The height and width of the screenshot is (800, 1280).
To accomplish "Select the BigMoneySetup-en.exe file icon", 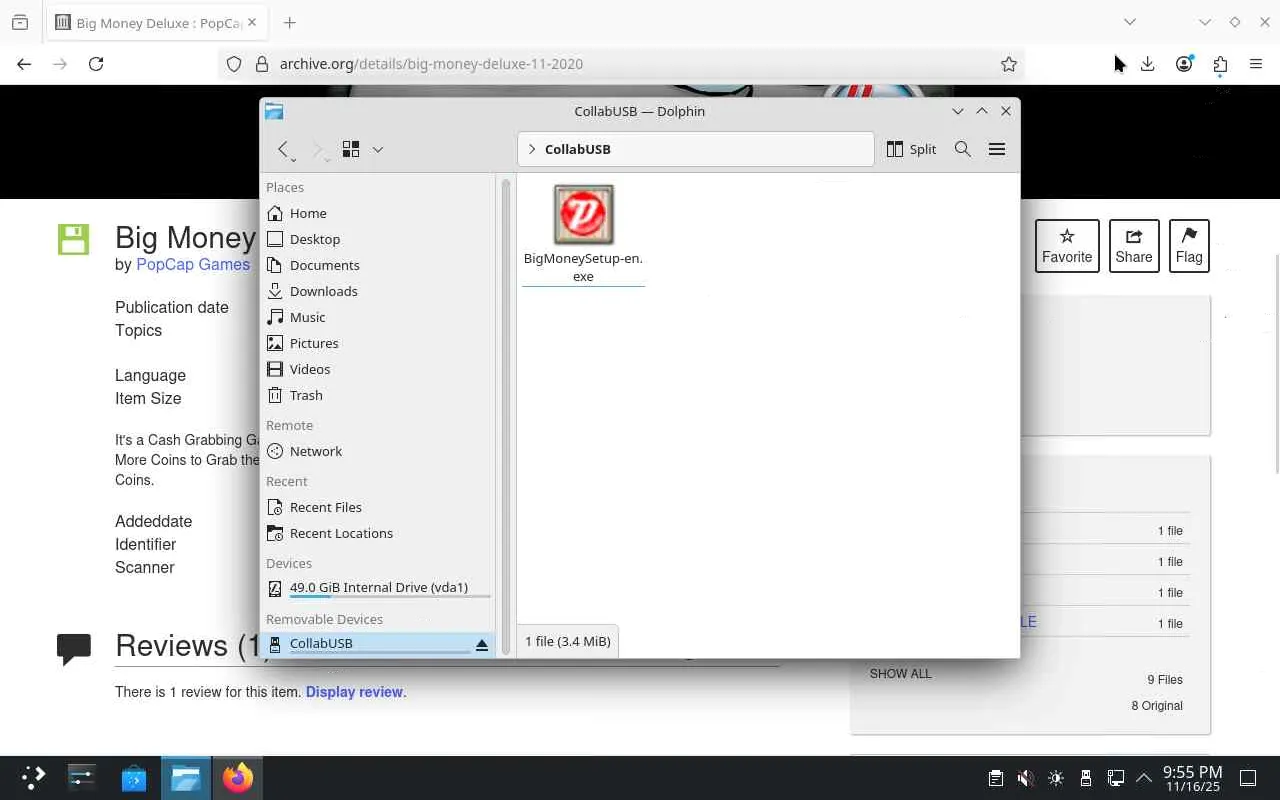I will [x=584, y=214].
